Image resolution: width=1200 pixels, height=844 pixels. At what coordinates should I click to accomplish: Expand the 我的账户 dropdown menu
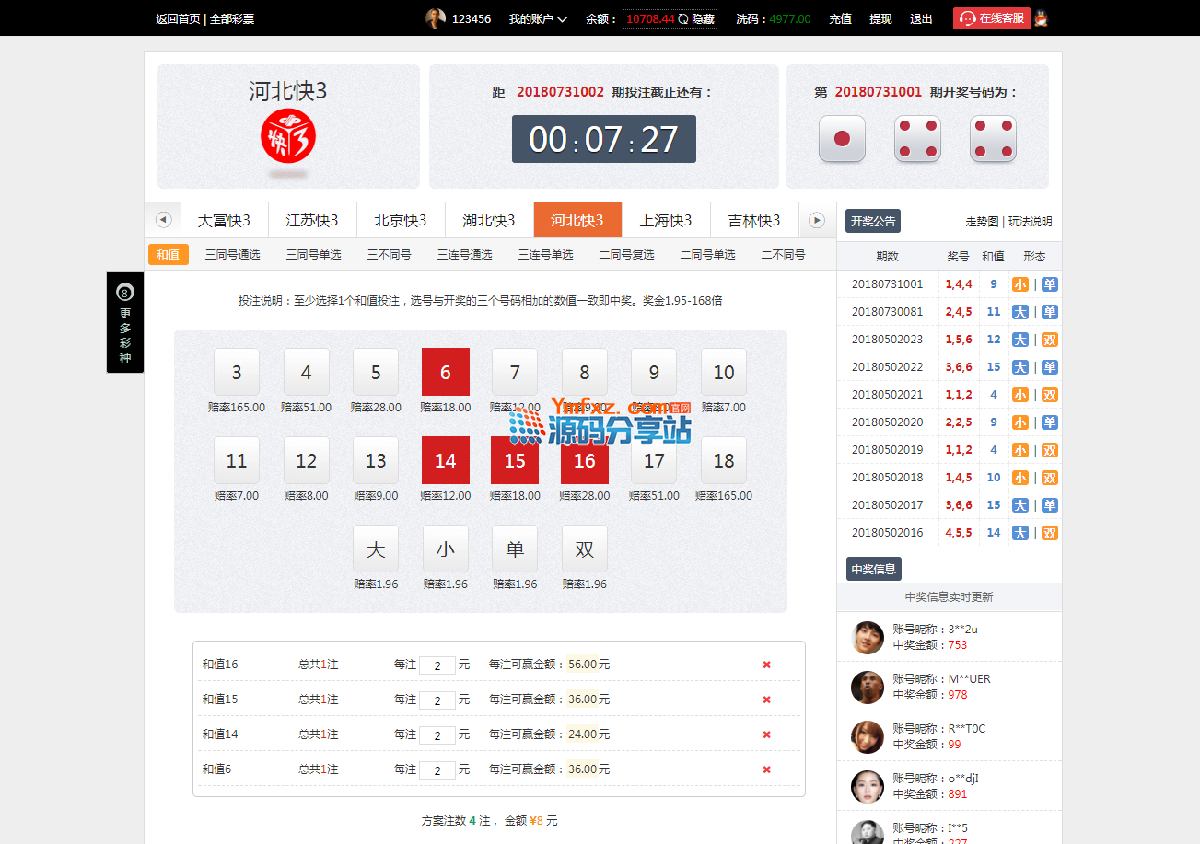[x=537, y=19]
